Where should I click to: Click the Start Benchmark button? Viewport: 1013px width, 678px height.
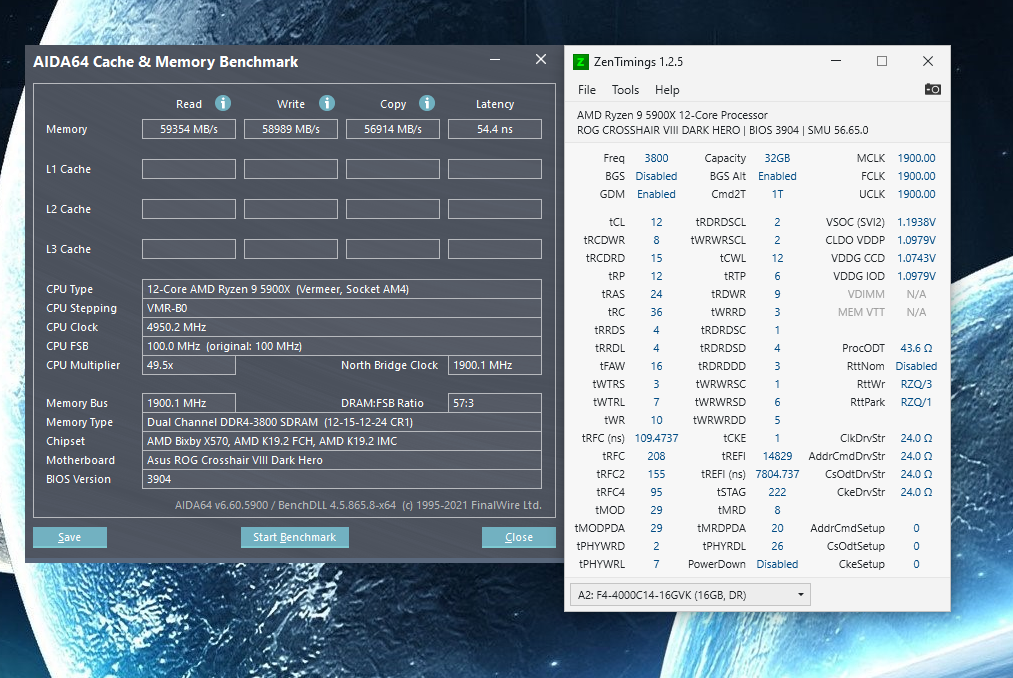[295, 537]
